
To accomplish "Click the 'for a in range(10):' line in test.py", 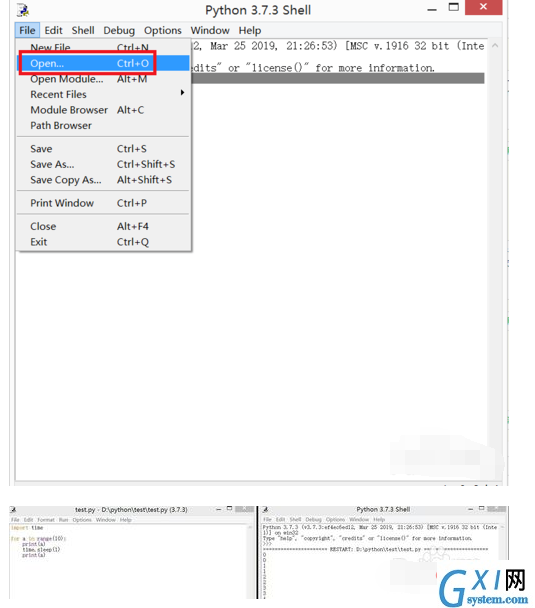I will pyautogui.click(x=39, y=539).
